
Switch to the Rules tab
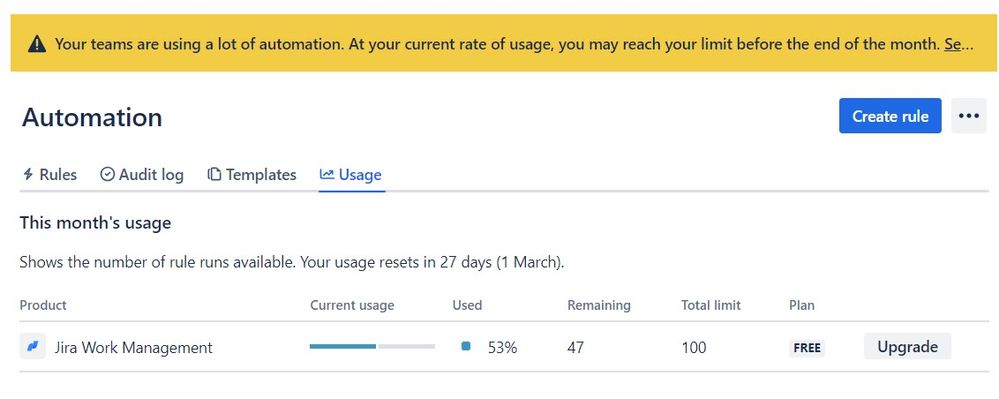point(49,175)
